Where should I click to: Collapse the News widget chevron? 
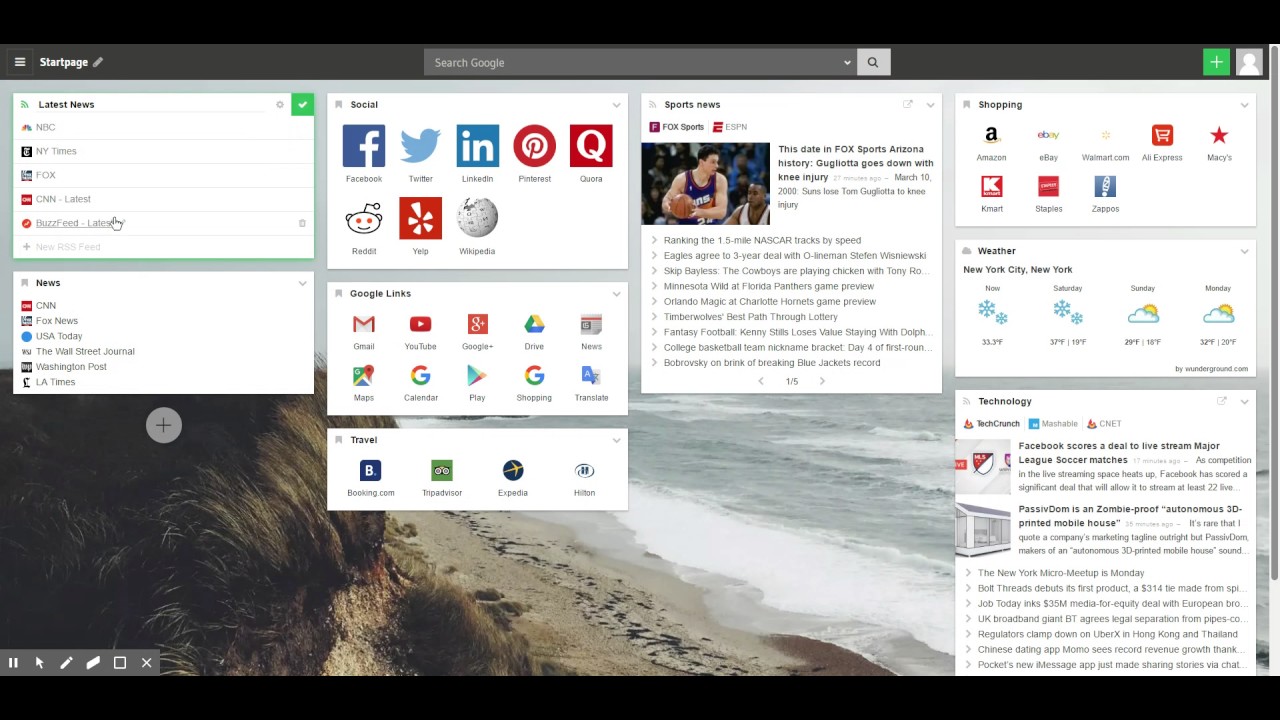302,283
